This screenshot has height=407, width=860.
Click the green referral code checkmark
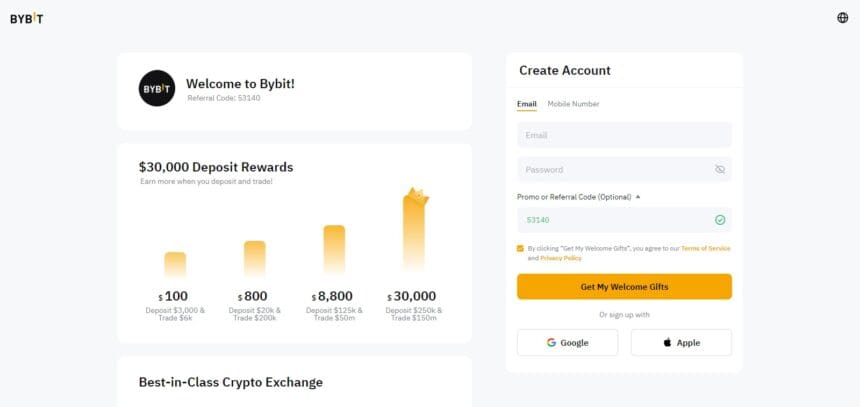pos(720,220)
